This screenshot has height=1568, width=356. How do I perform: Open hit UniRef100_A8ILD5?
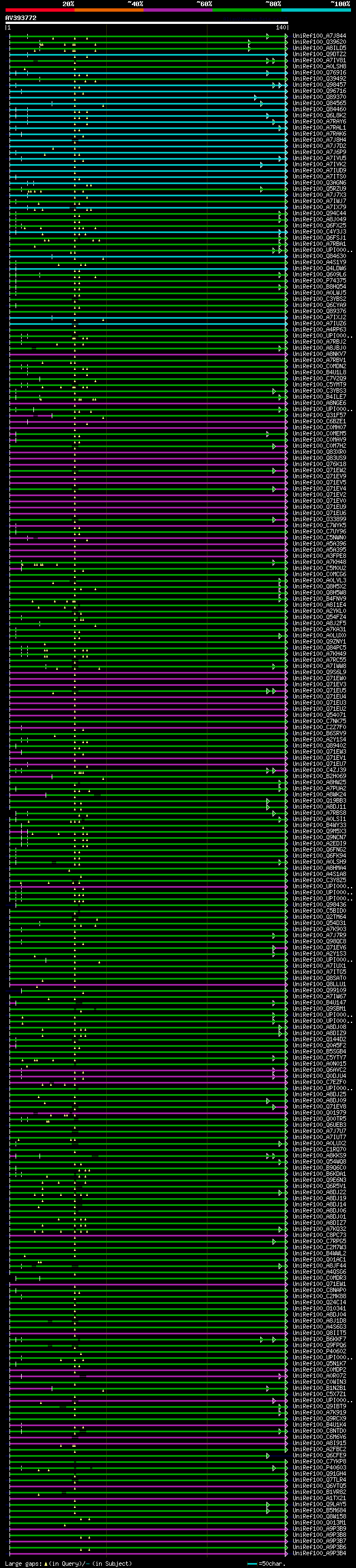[x=319, y=48]
